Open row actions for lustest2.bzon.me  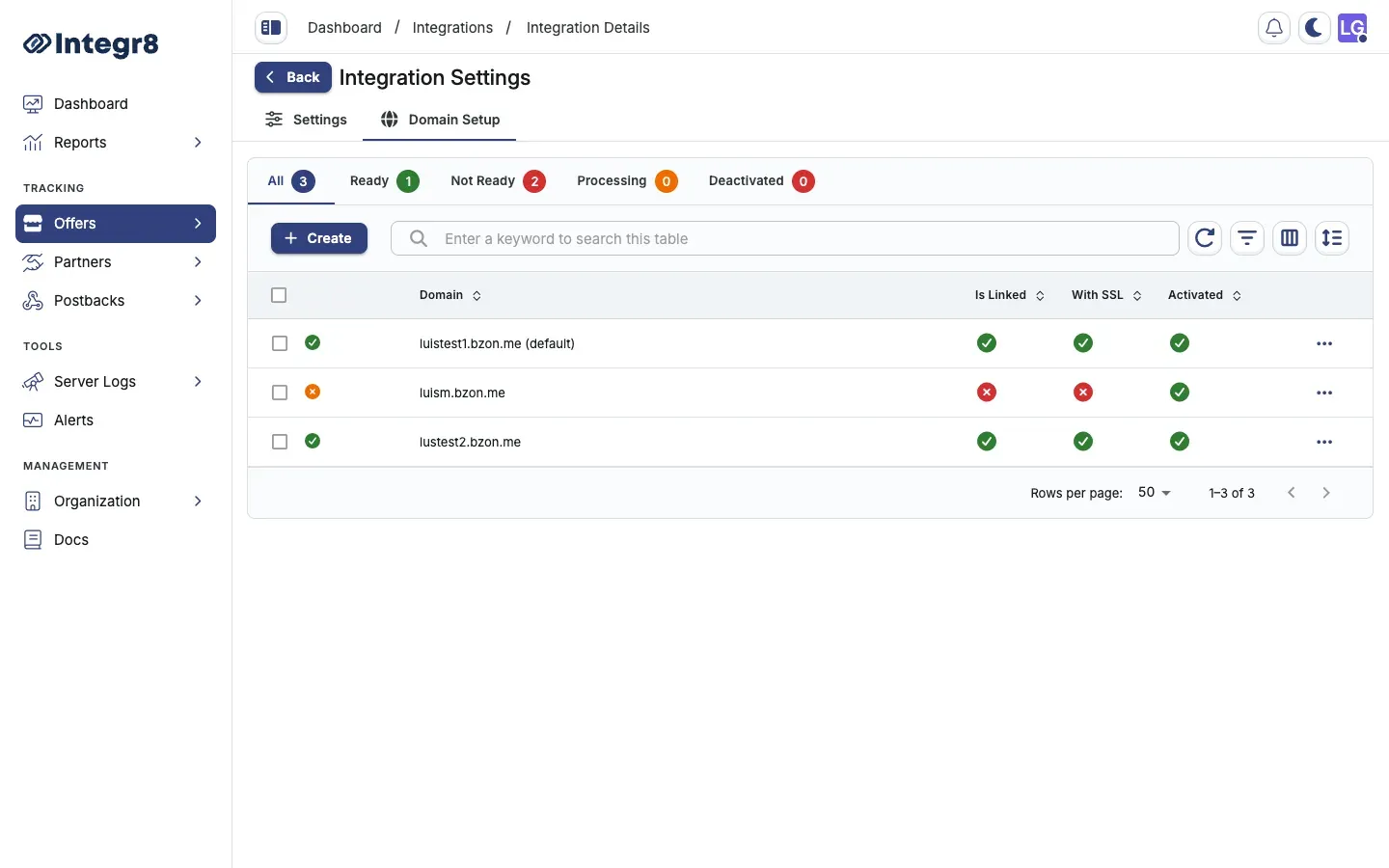[x=1324, y=443]
